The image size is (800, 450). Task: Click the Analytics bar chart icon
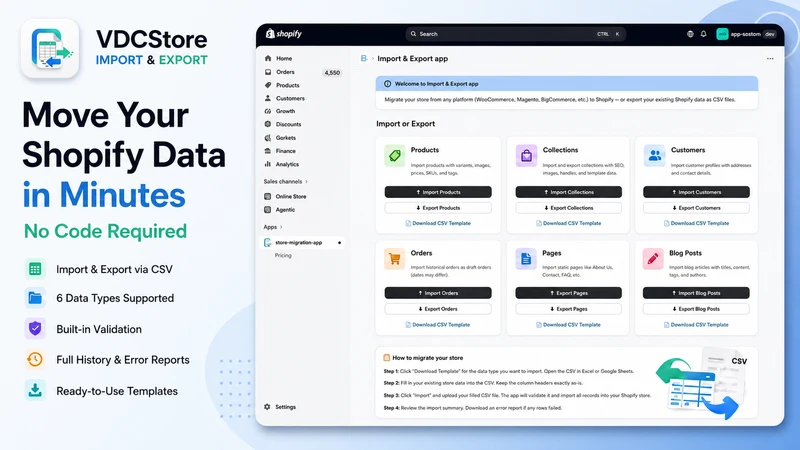pyautogui.click(x=268, y=164)
